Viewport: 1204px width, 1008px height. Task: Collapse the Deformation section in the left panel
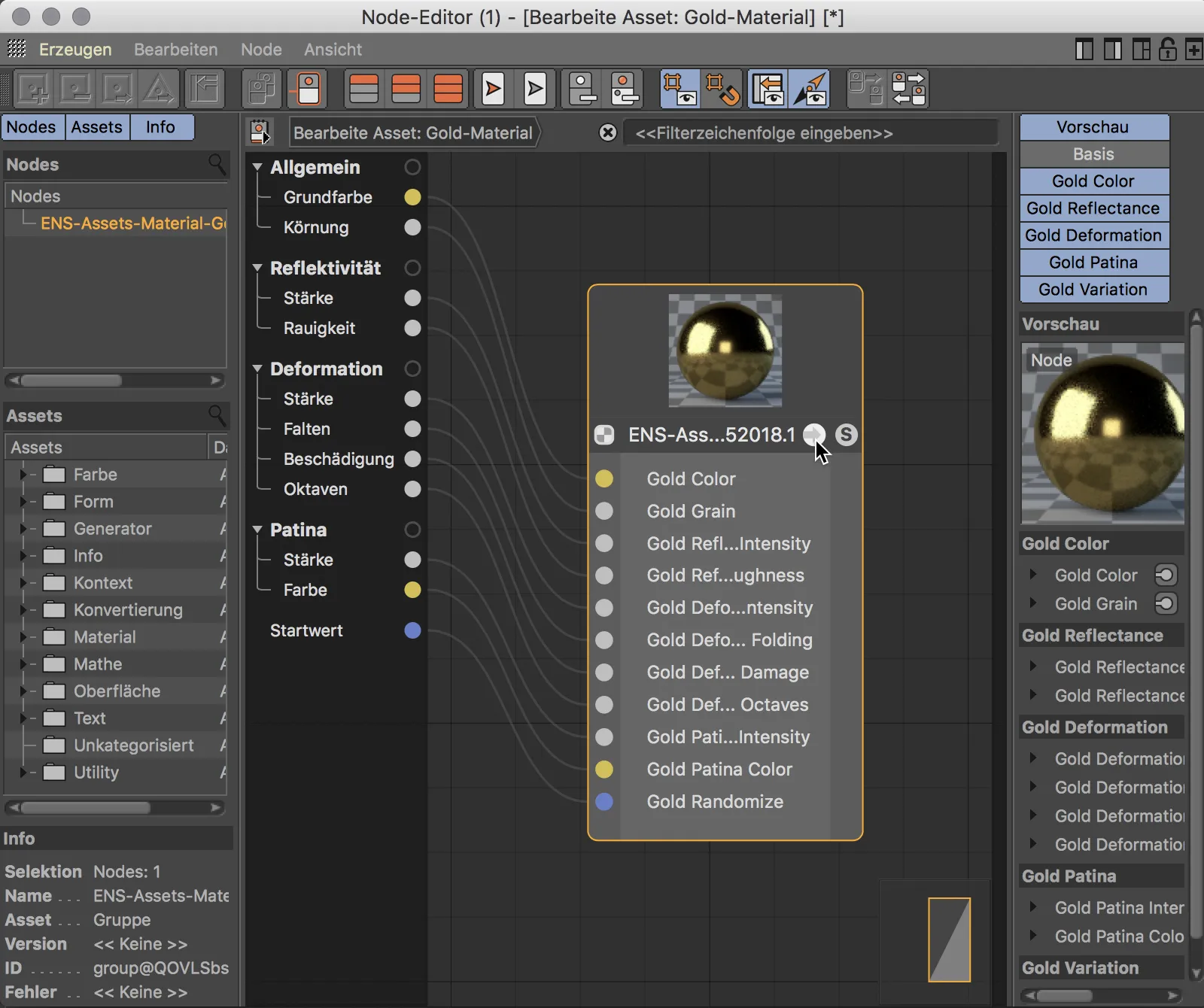click(x=257, y=369)
